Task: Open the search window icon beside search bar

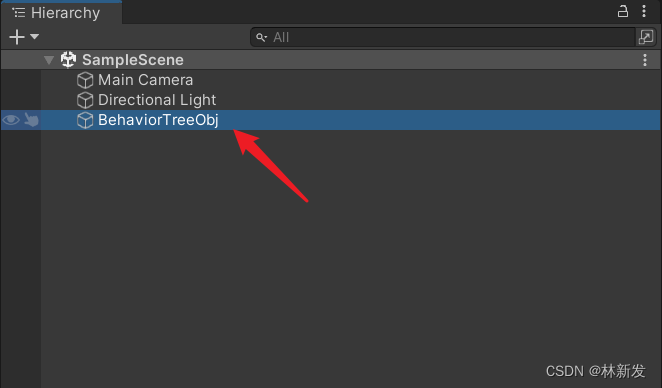Action: click(x=646, y=37)
